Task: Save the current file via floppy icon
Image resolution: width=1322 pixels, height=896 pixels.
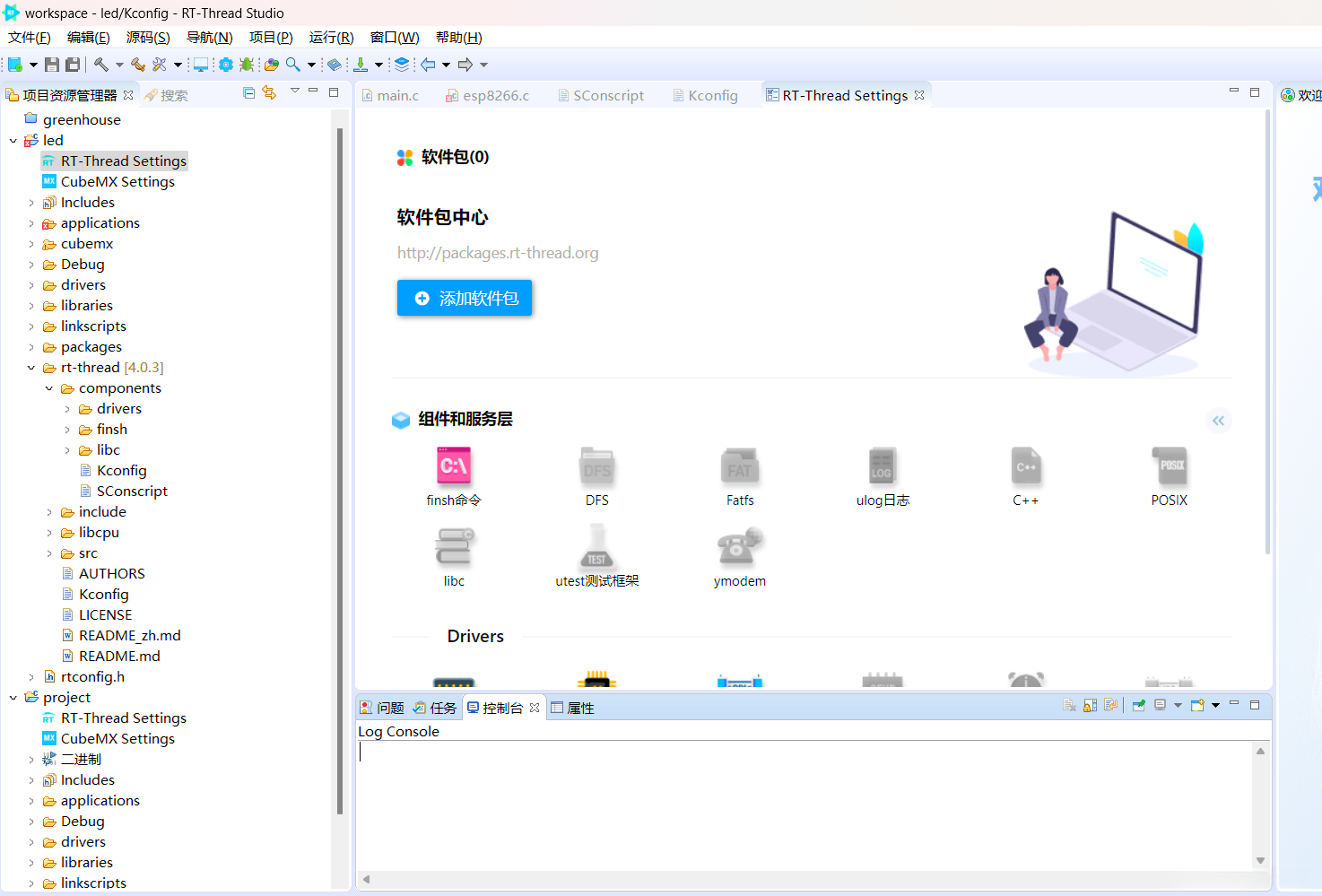Action: [52, 65]
